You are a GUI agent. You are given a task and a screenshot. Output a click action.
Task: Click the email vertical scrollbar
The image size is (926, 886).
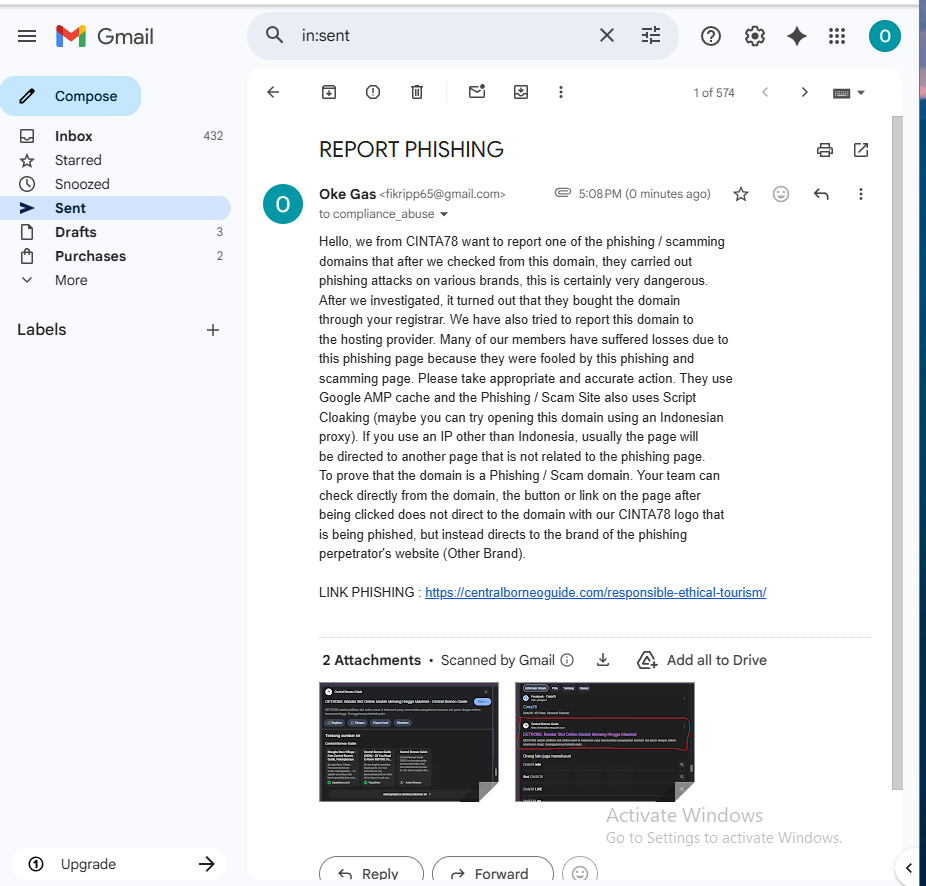click(x=897, y=452)
